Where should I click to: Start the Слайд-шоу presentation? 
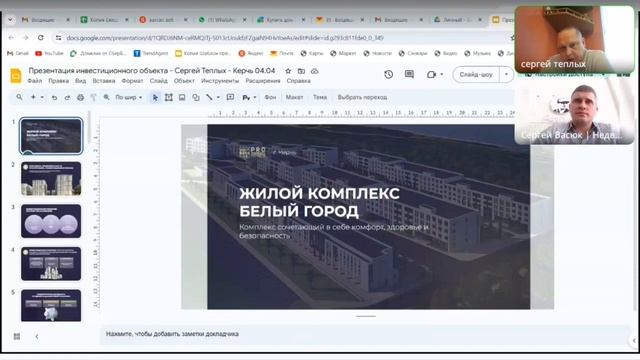pyautogui.click(x=476, y=74)
